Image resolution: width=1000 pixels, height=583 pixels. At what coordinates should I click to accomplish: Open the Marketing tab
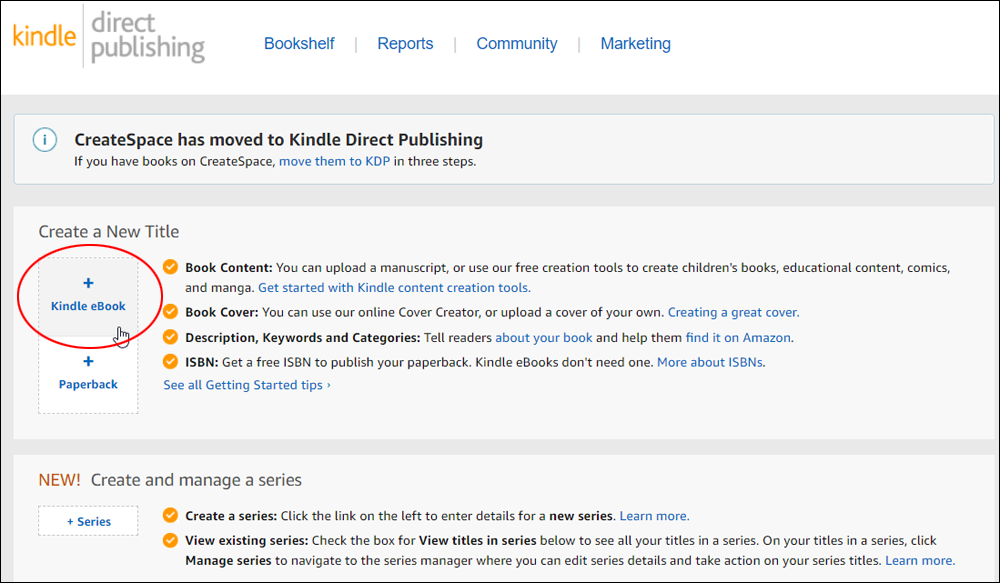tap(635, 43)
